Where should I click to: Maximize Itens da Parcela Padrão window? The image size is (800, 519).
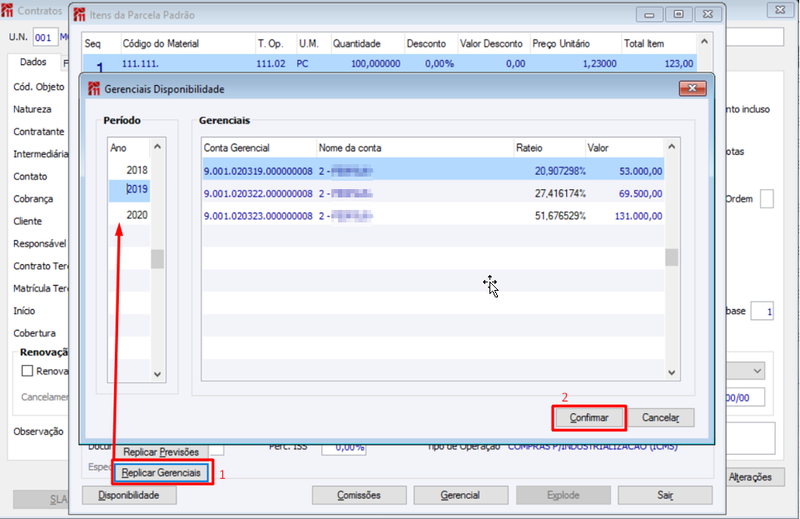679,14
